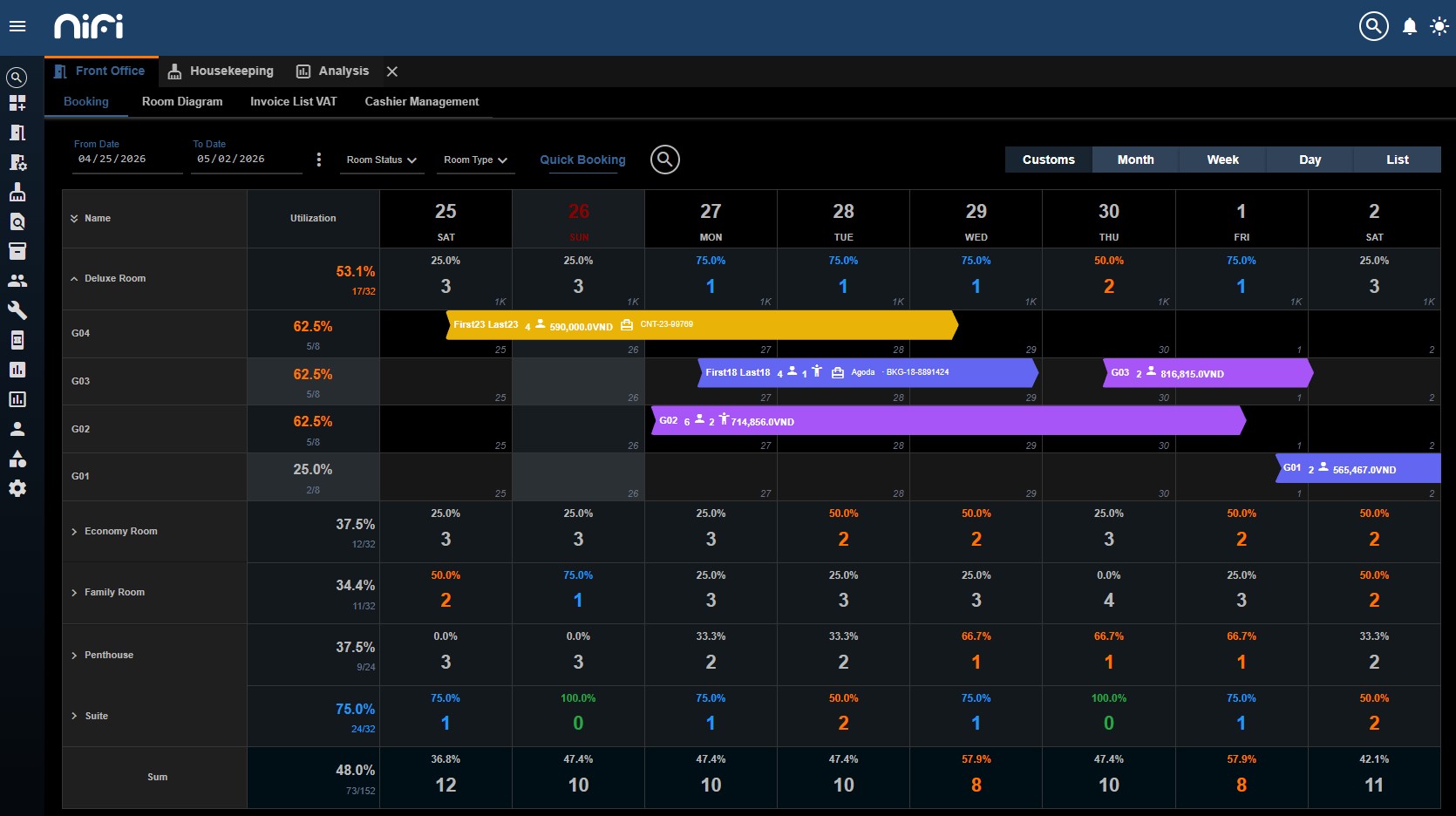The image size is (1456, 816).
Task: Open Invoice List VAT sub-tab
Action: [294, 102]
